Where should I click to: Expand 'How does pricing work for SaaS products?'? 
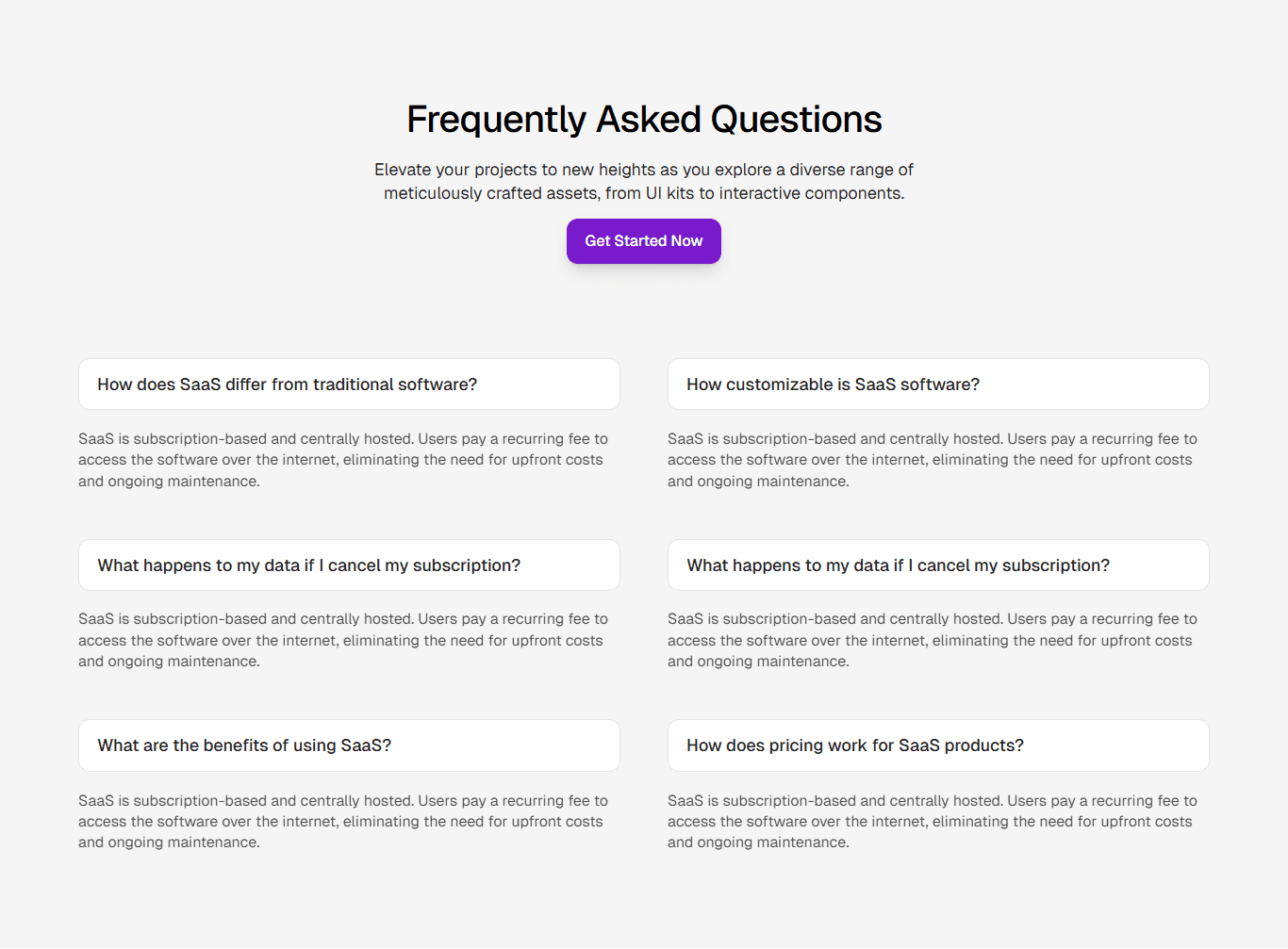938,745
